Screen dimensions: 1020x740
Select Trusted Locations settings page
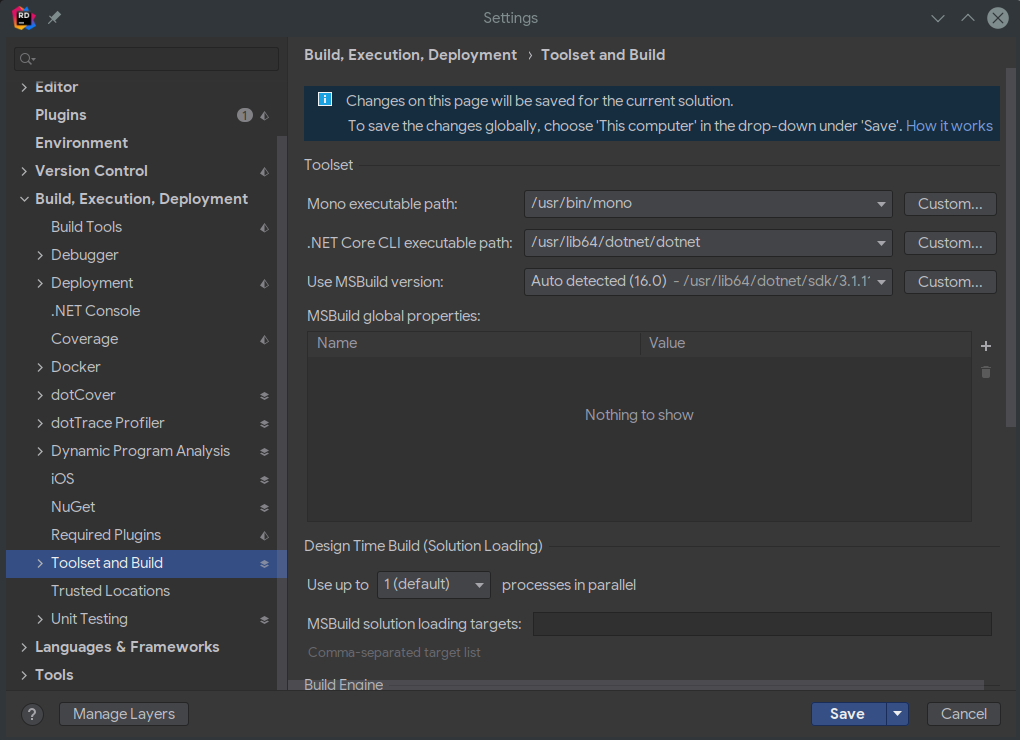click(x=110, y=591)
